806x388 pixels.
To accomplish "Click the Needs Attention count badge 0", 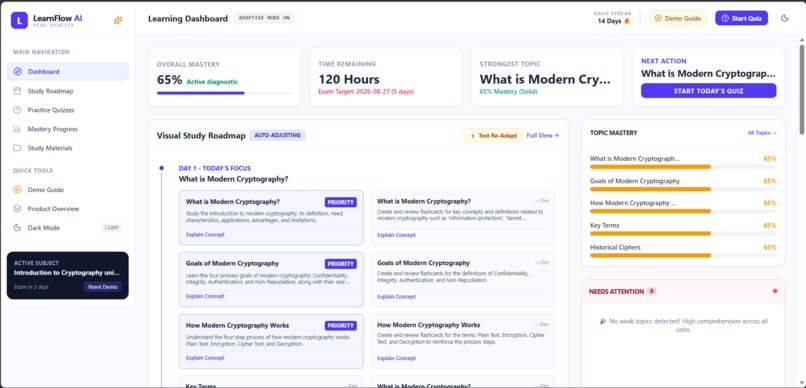I will [x=651, y=291].
